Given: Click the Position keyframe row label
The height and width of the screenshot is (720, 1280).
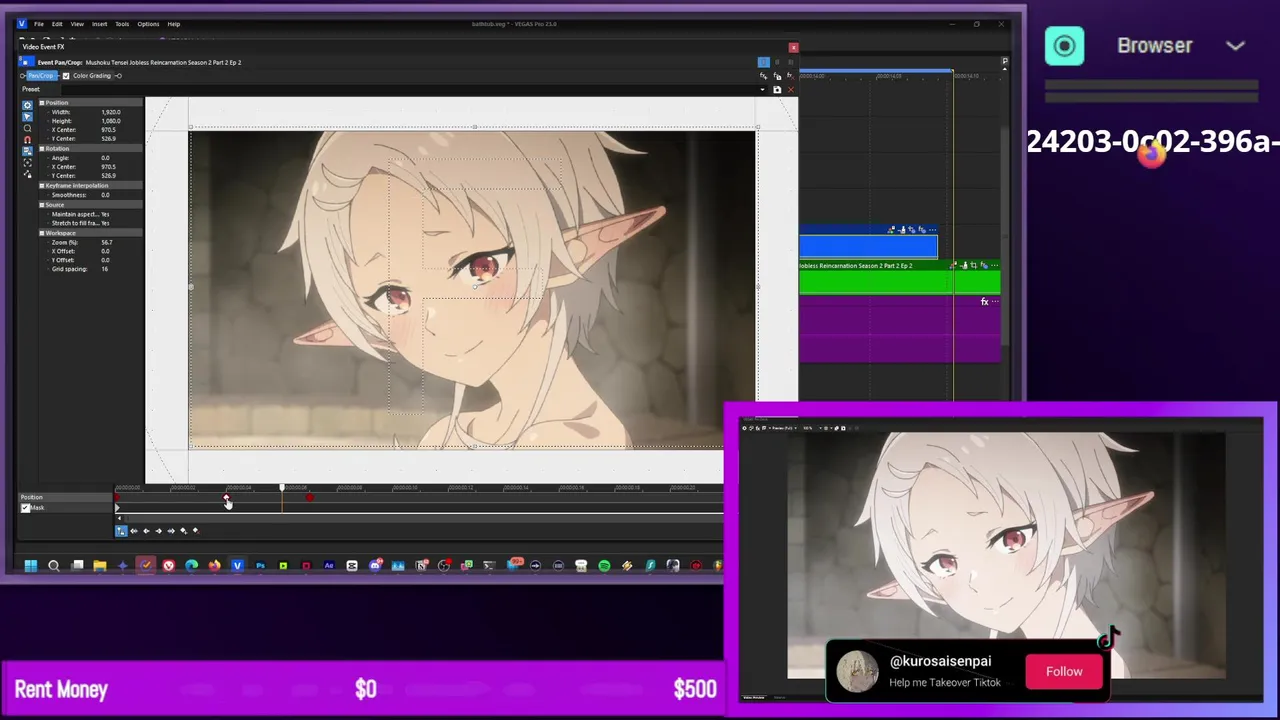Looking at the screenshot, I should point(32,497).
